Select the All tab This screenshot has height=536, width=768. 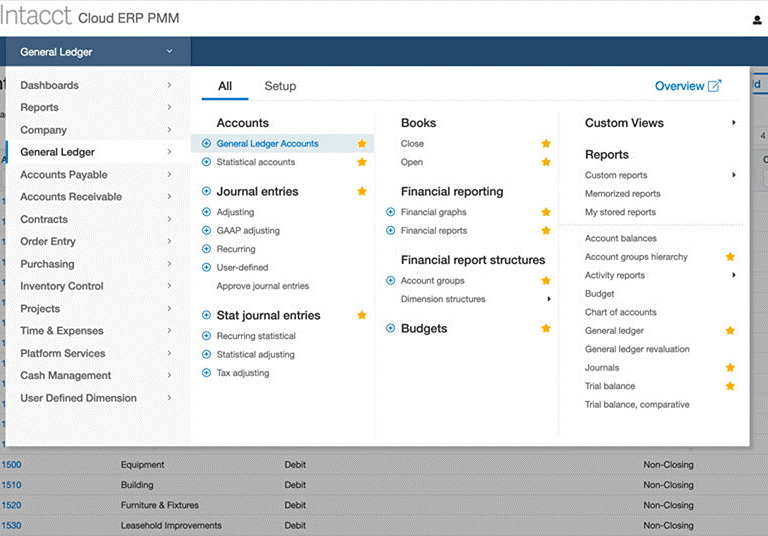[225, 86]
